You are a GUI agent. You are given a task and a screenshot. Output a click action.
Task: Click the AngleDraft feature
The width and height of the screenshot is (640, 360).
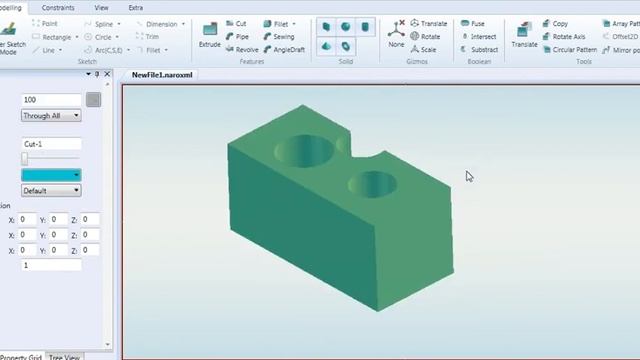pos(284,49)
